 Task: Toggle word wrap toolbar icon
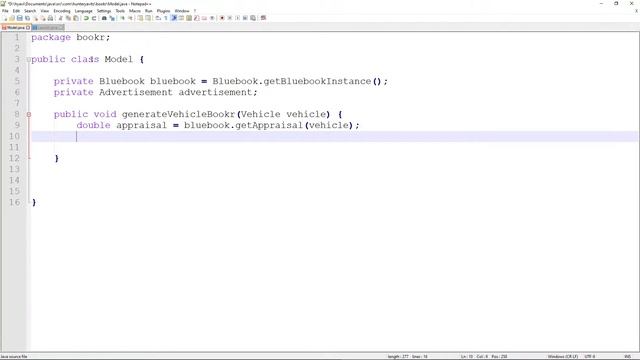point(158,18)
